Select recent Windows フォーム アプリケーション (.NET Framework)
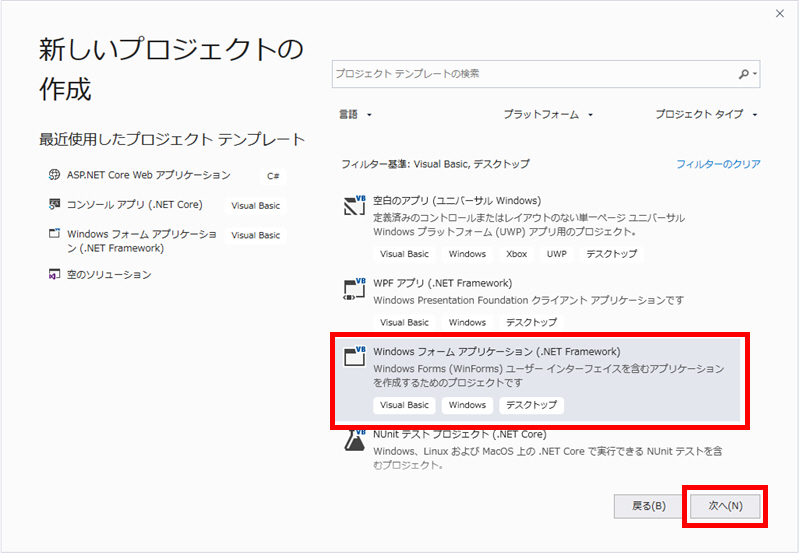This screenshot has height=555, width=800. coord(142,241)
